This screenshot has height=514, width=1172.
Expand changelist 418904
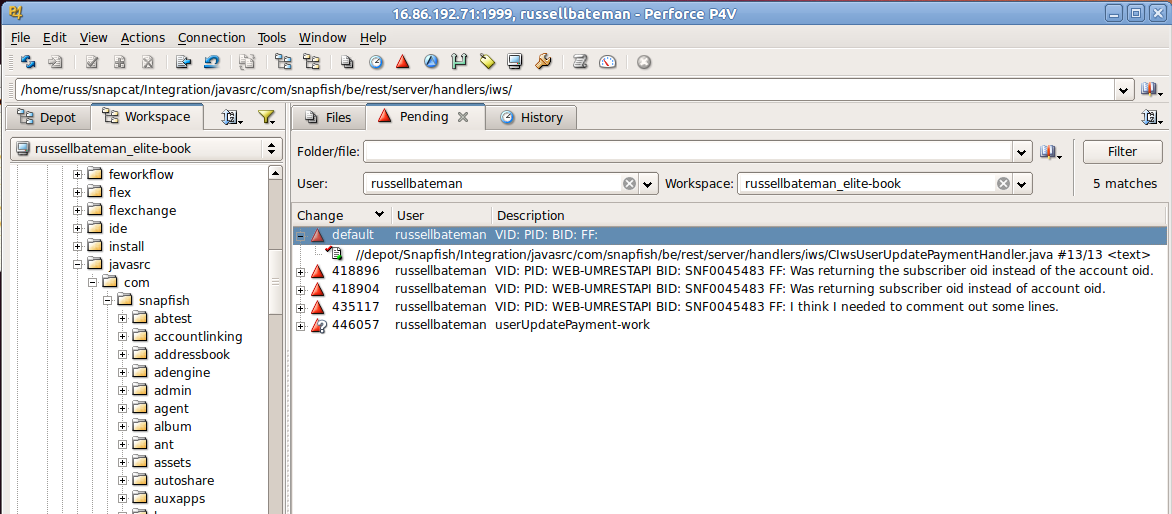tap(301, 289)
